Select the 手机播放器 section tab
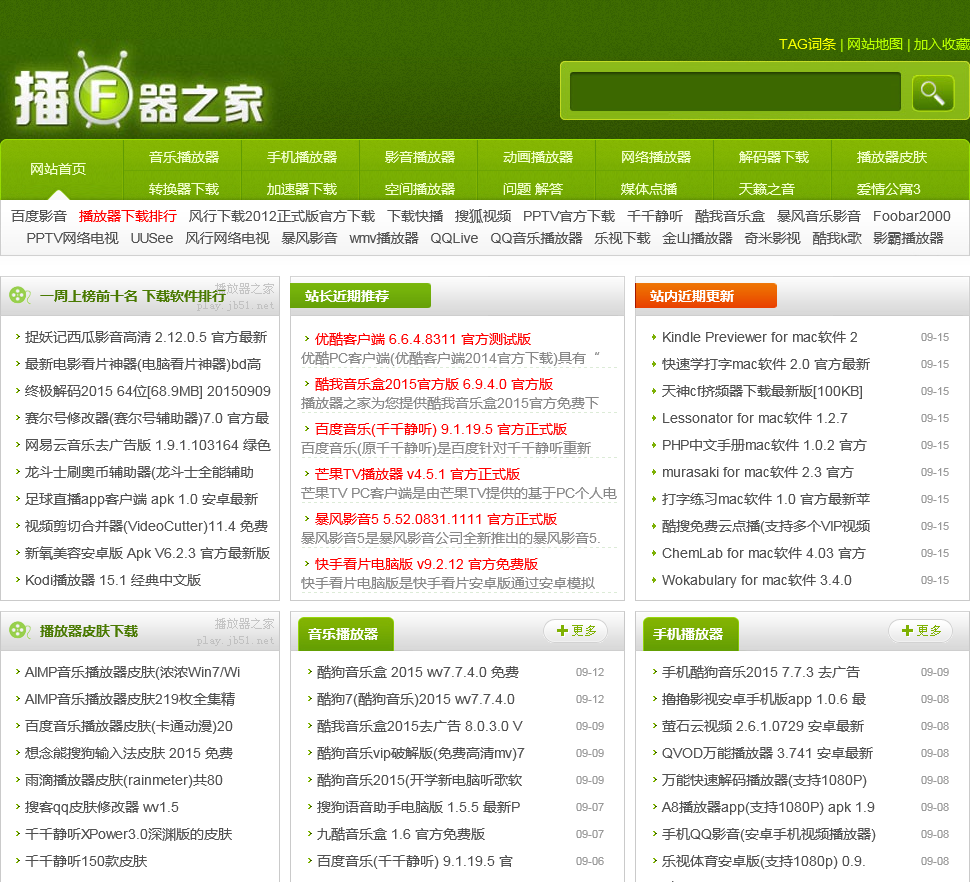Viewport: 970px width, 882px height. pos(690,634)
